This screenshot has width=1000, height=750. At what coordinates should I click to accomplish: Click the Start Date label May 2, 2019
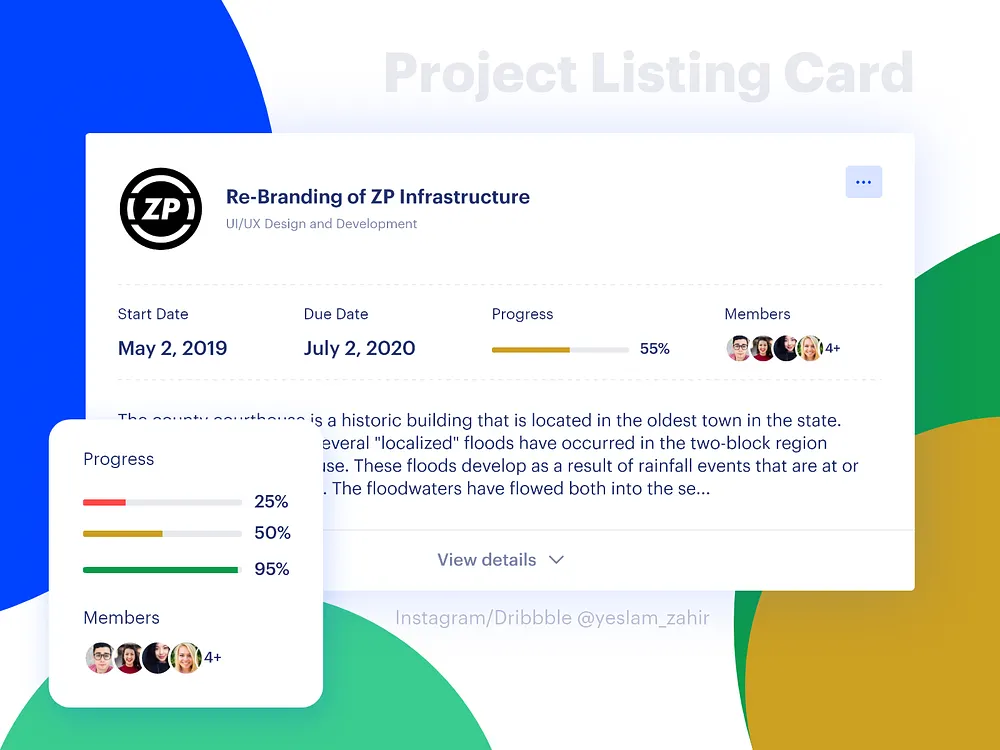[x=172, y=348]
